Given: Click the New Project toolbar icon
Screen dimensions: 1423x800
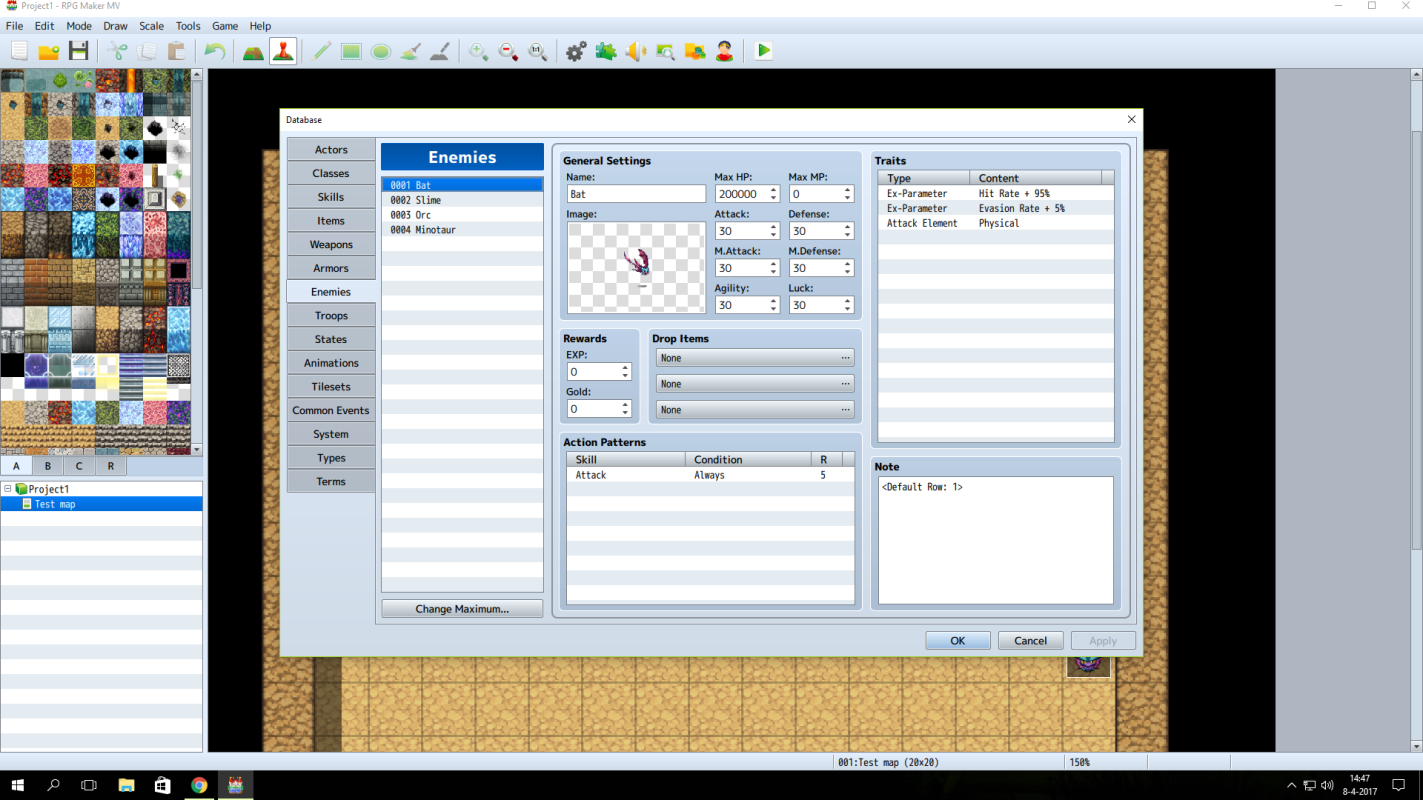Looking at the screenshot, I should pos(19,51).
